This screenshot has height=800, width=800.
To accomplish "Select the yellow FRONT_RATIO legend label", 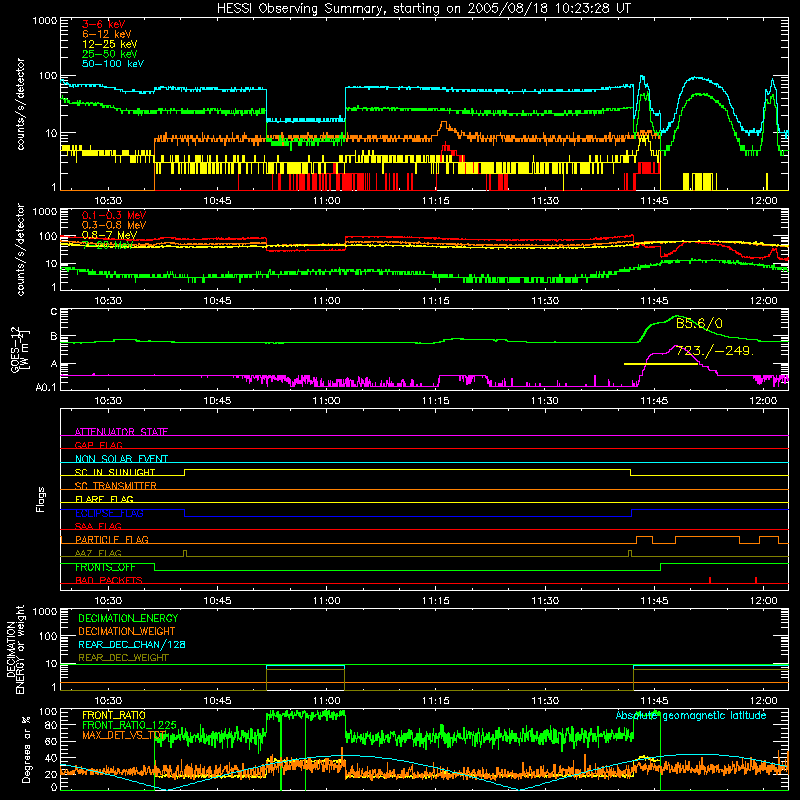I will click(114, 715).
